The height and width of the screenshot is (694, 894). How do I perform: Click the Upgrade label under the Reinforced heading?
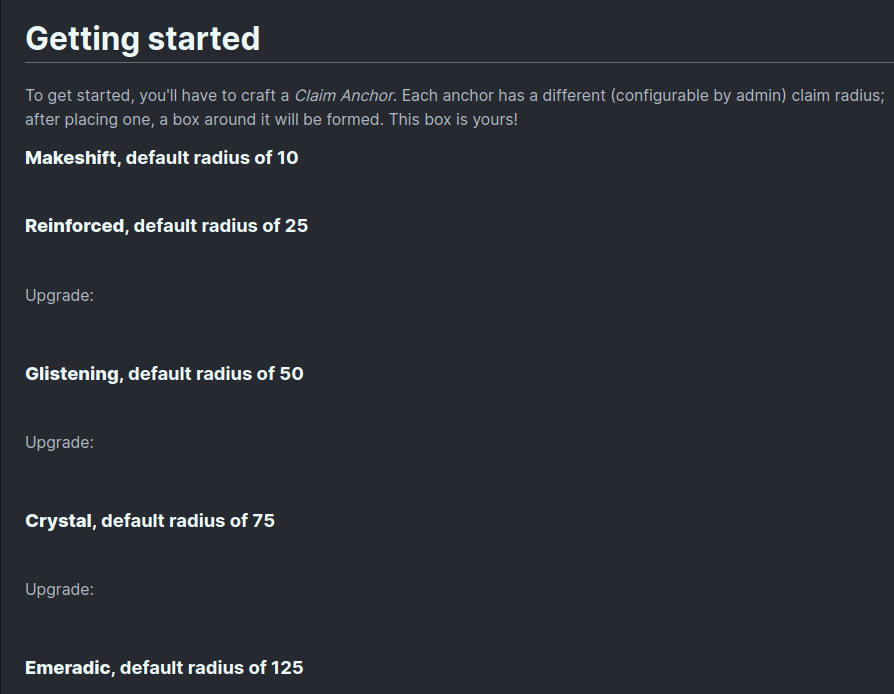click(59, 295)
